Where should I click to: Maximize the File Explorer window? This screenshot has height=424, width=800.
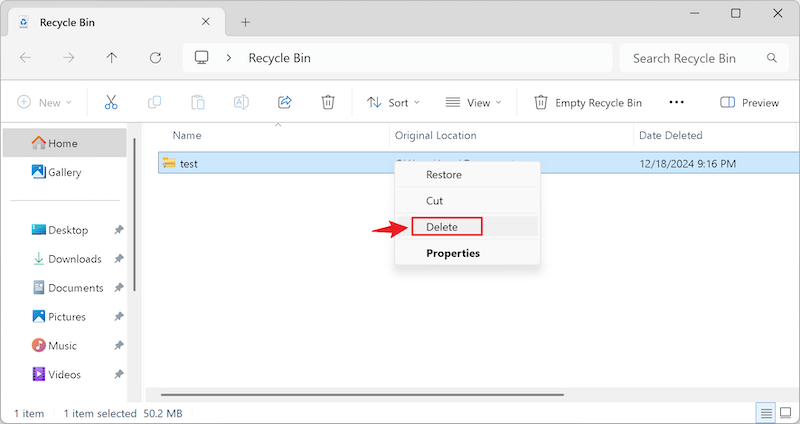(x=735, y=13)
